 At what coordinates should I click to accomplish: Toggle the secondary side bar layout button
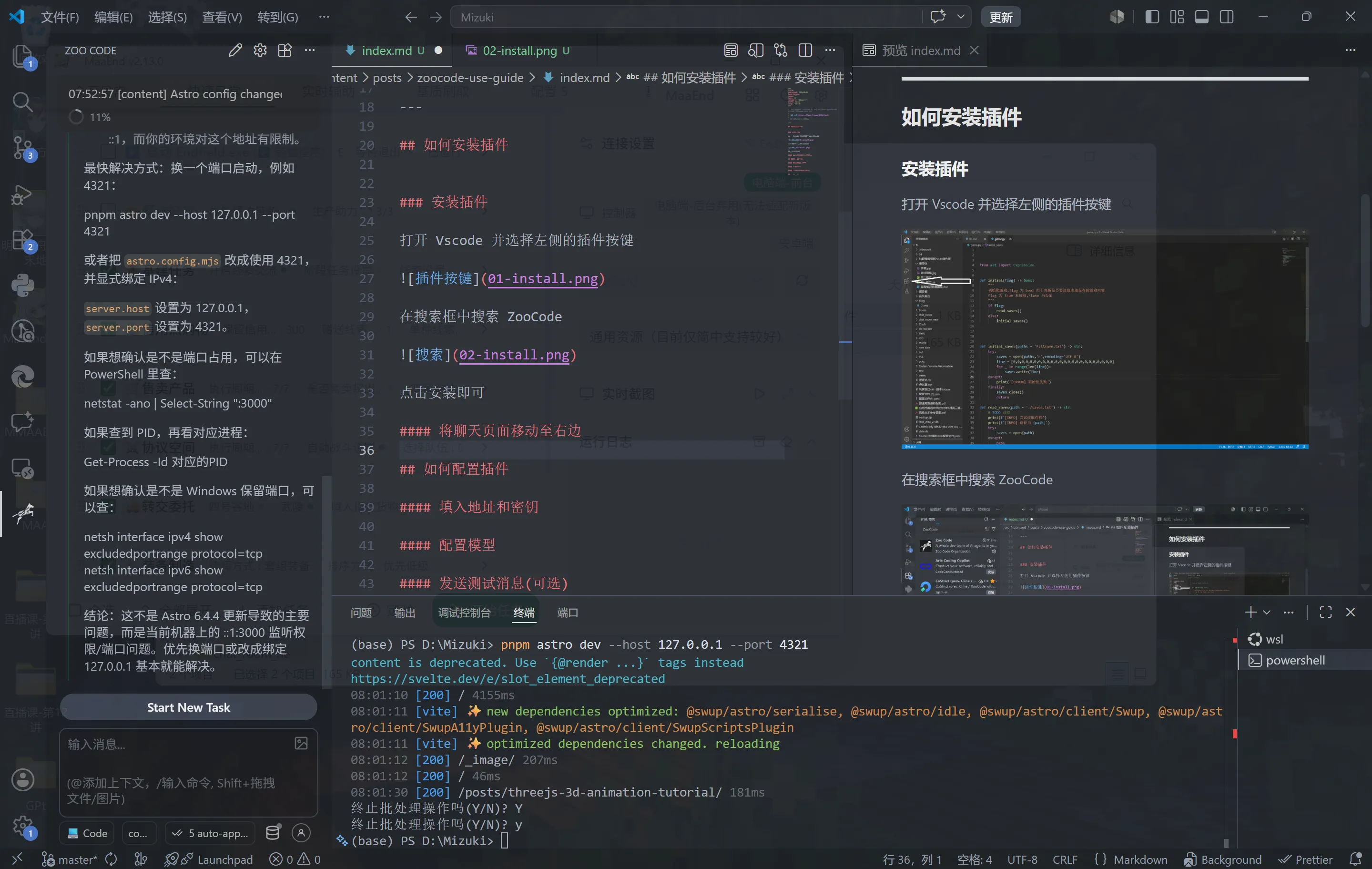tap(1226, 17)
